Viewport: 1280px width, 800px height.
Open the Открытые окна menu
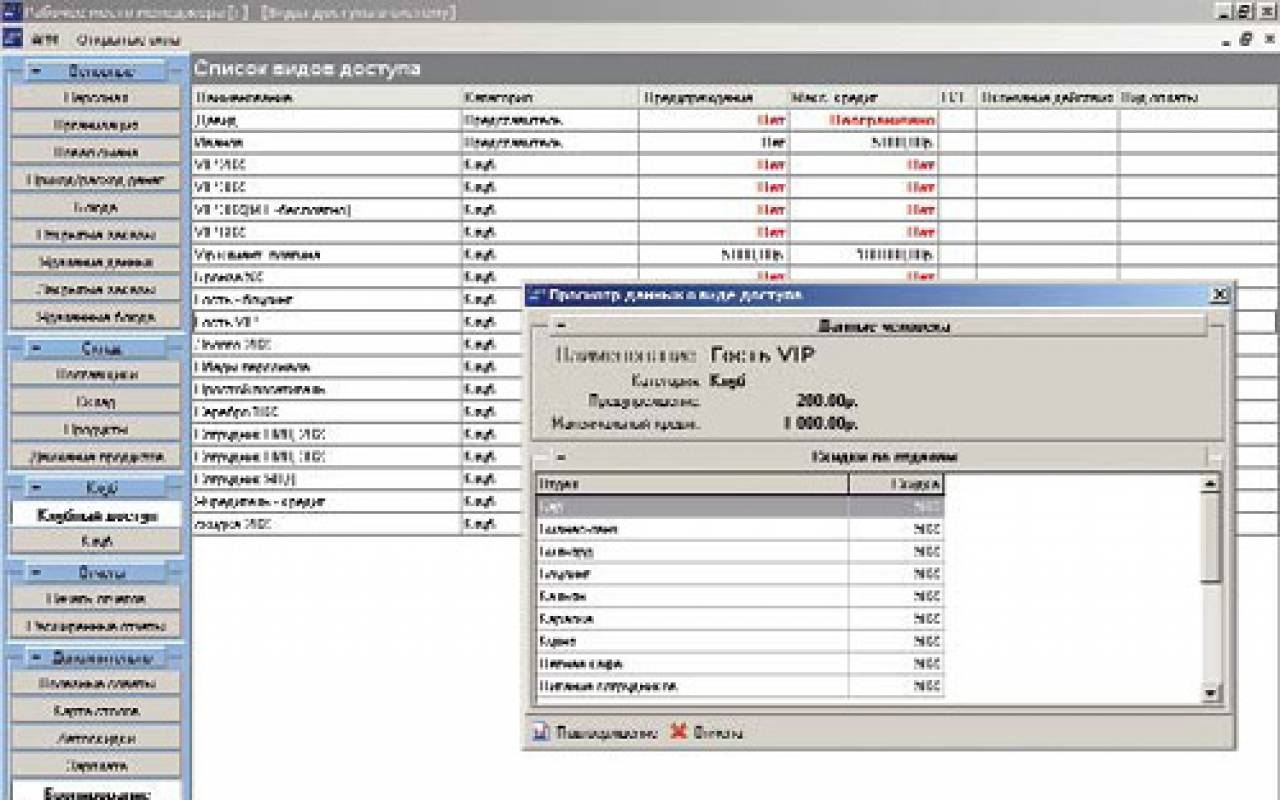tap(129, 40)
